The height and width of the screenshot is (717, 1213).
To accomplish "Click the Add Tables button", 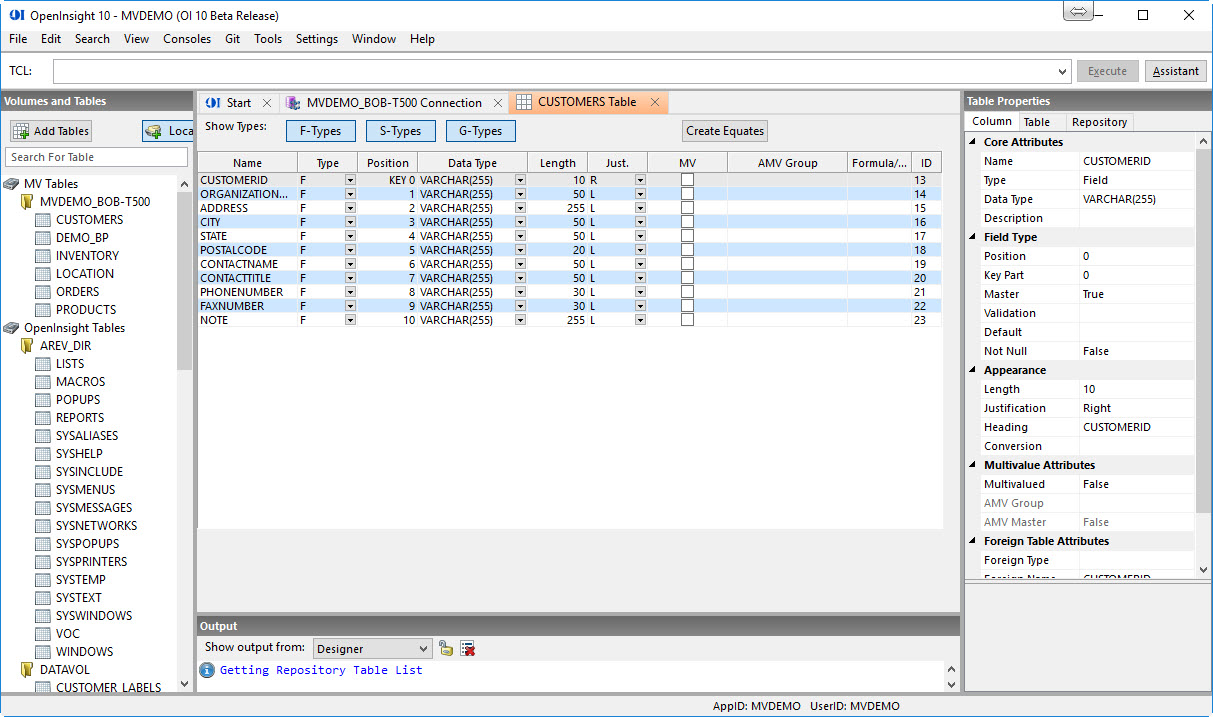I will (x=51, y=131).
